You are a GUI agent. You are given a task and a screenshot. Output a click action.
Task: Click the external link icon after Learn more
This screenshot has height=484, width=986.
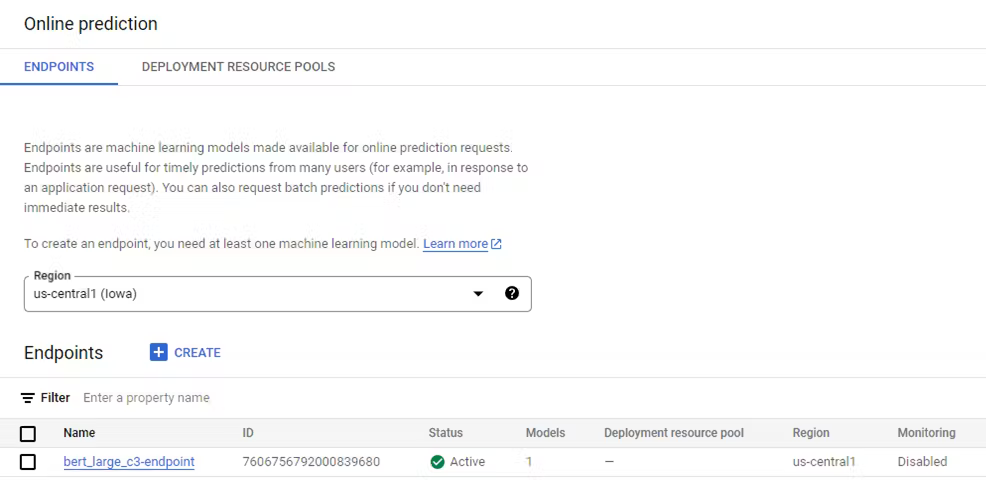point(497,244)
